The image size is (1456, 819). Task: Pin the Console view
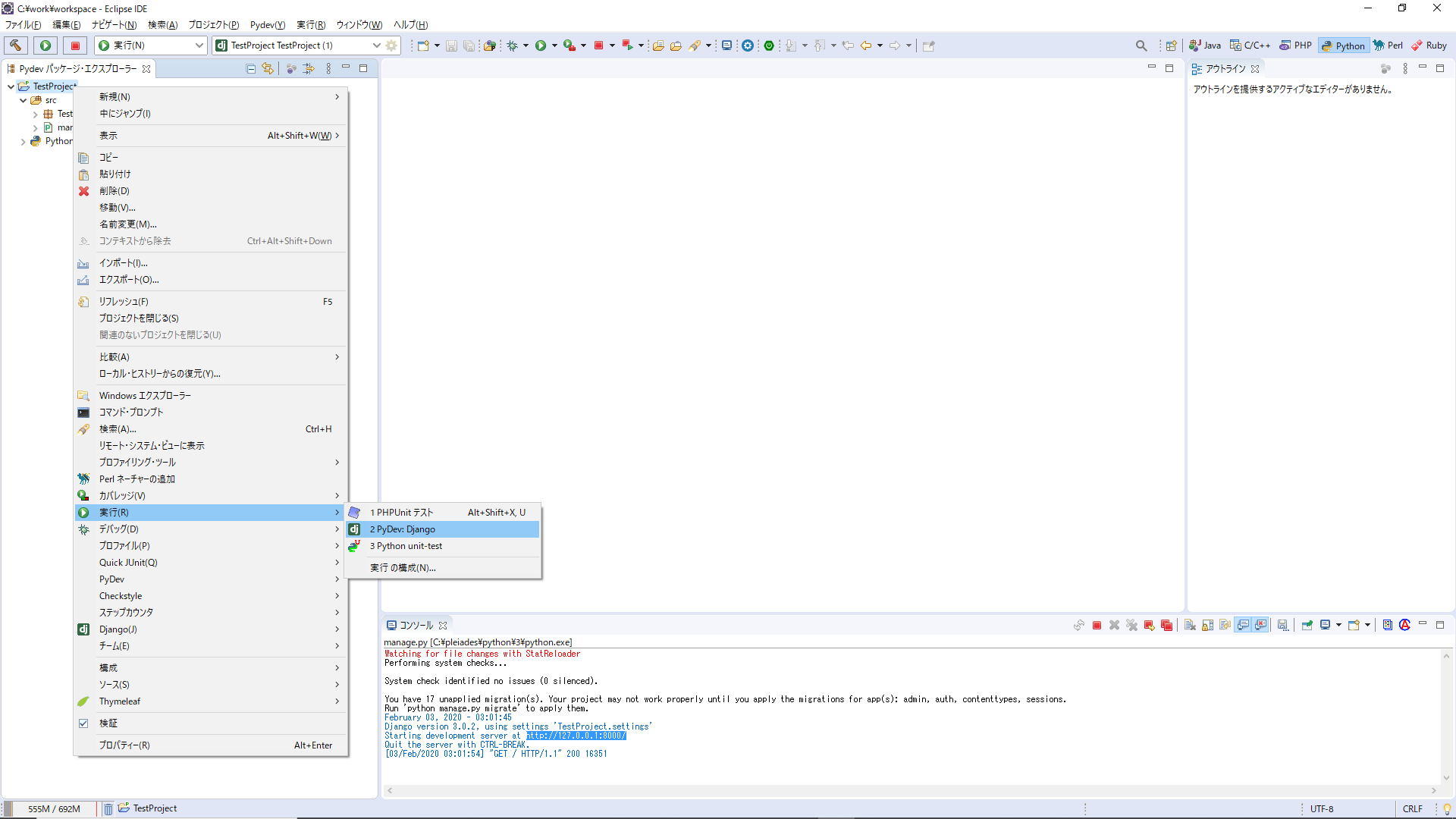coord(1307,625)
